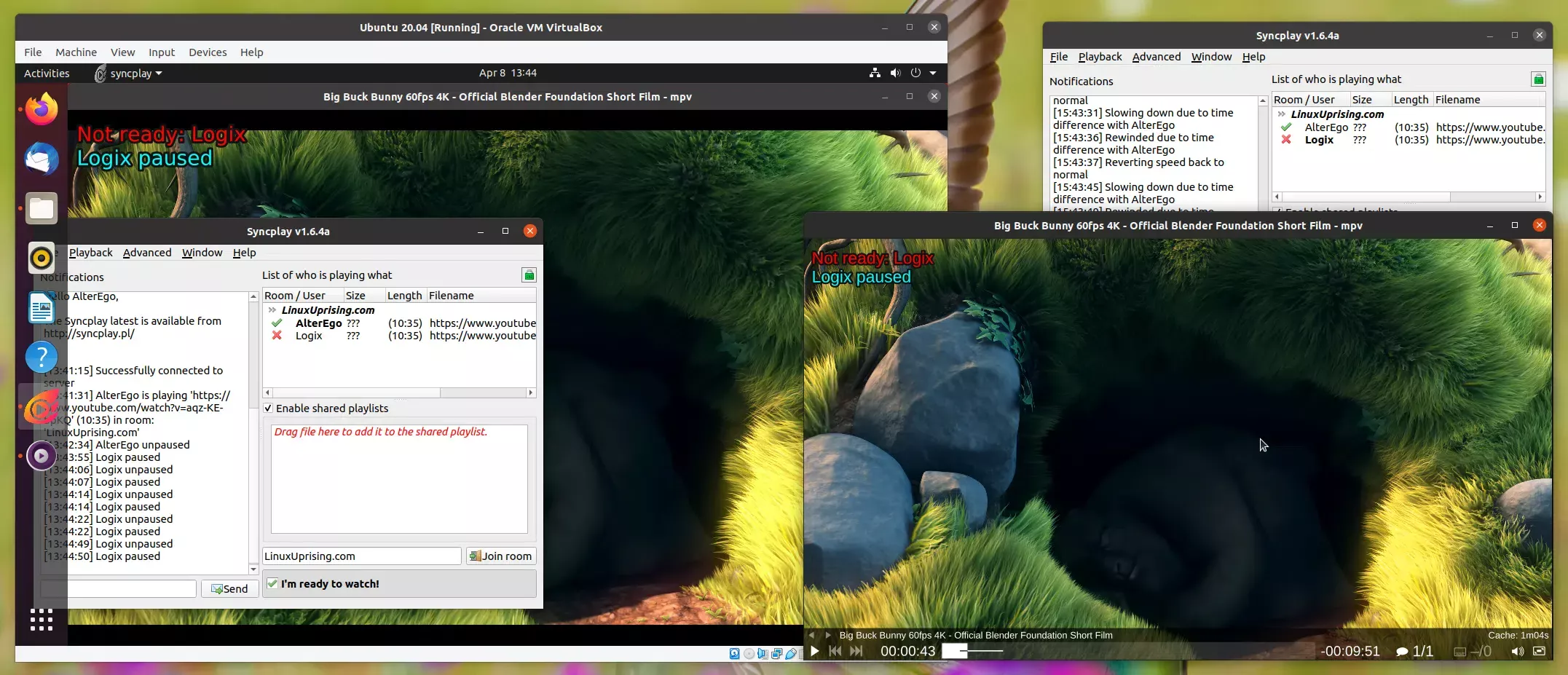
Task: Go to previous playlist entry in the mpv title row
Action: click(x=811, y=635)
